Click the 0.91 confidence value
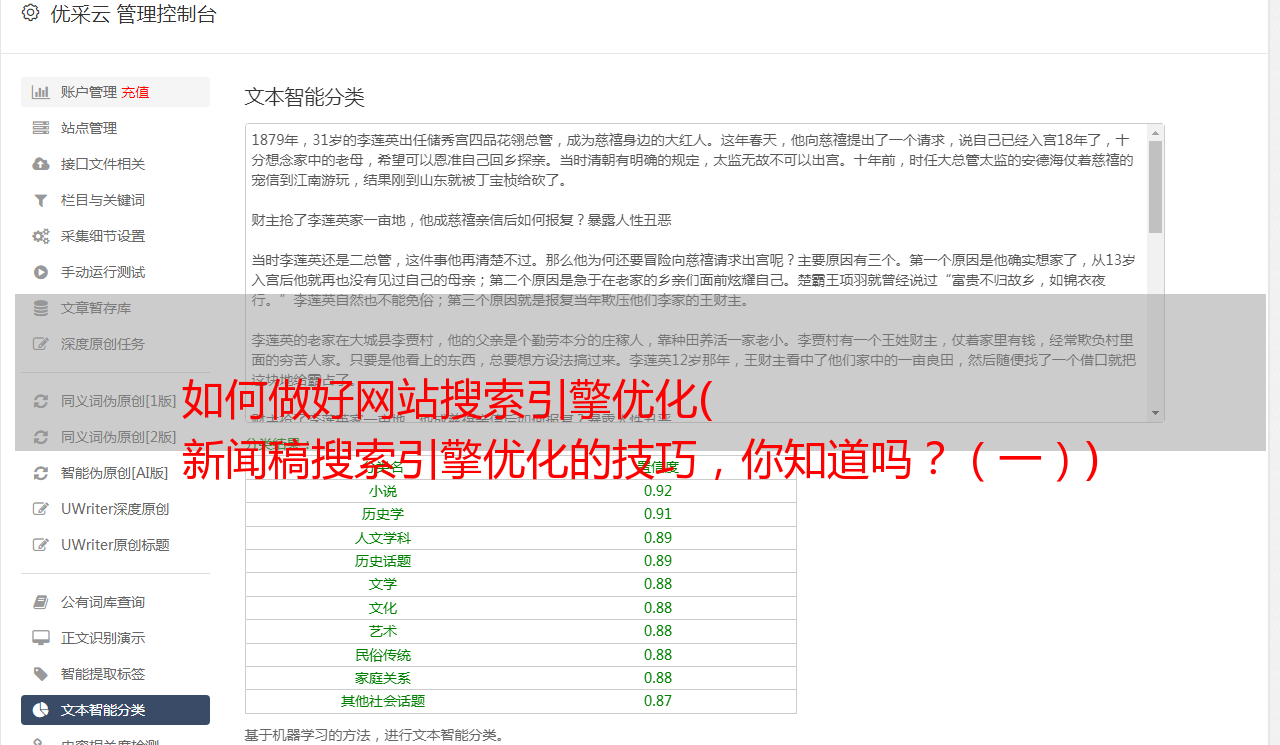Image resolution: width=1280 pixels, height=745 pixels. pos(658,514)
